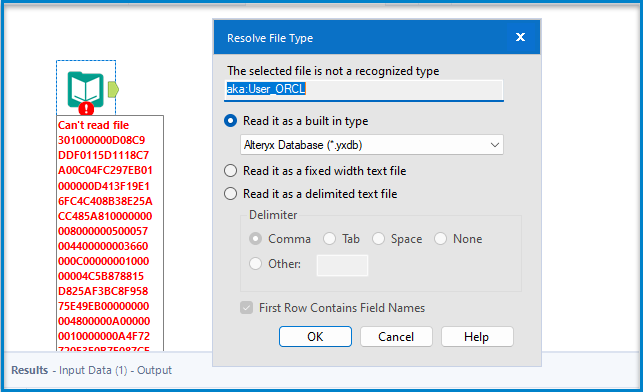Click the Other delimiter text box
The width and height of the screenshot is (643, 392).
point(342,265)
